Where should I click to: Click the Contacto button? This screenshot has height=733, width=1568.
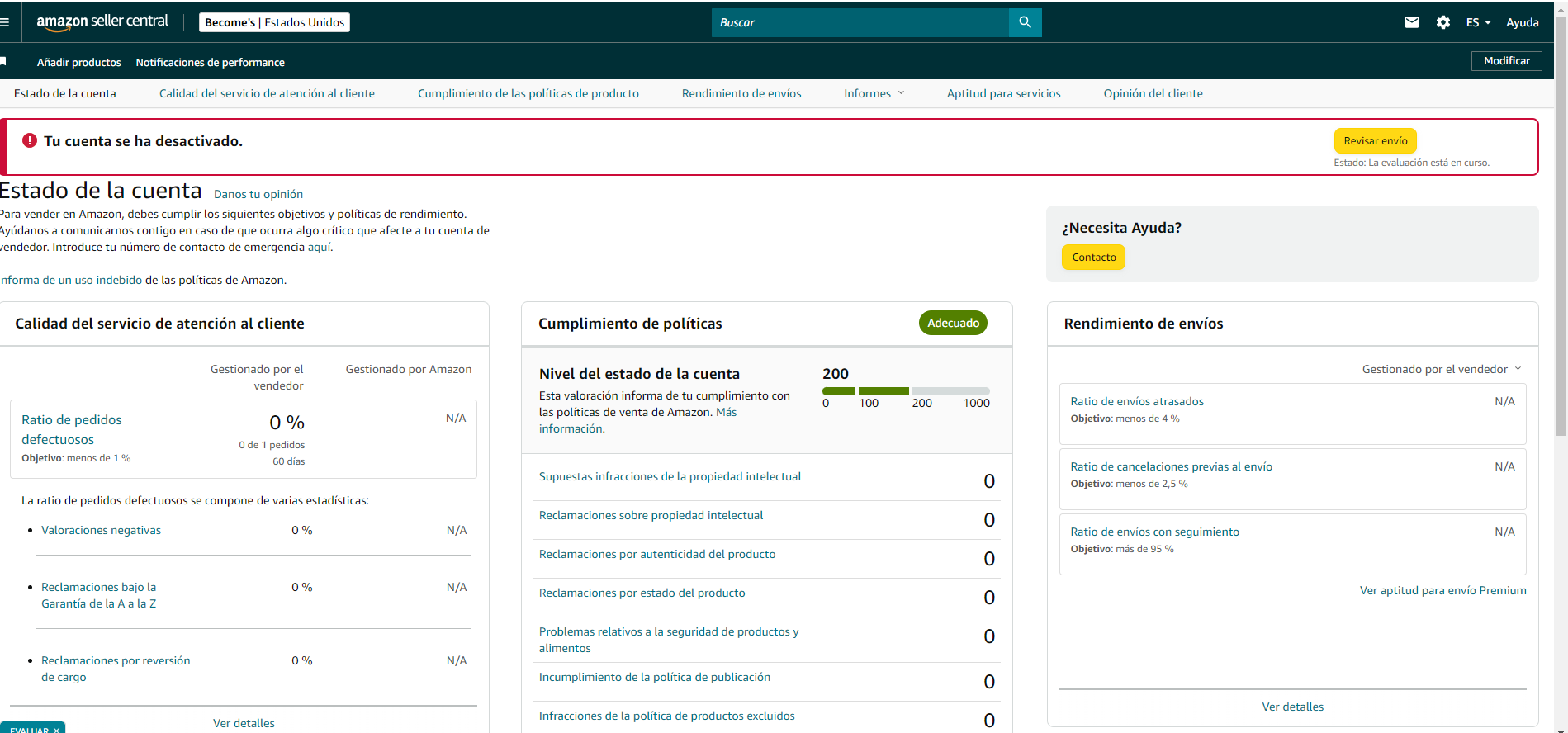1093,257
